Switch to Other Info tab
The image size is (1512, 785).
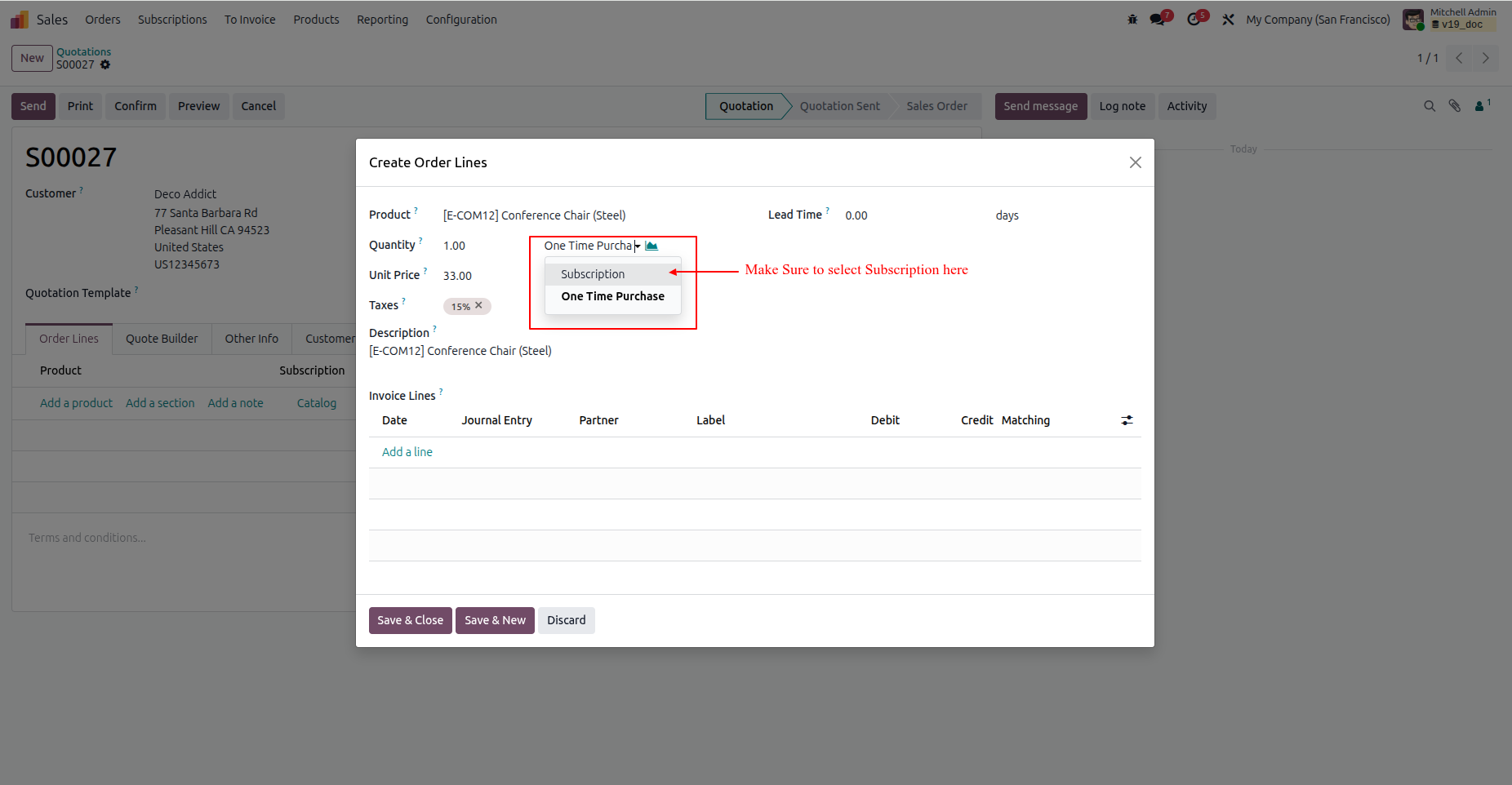pos(251,339)
